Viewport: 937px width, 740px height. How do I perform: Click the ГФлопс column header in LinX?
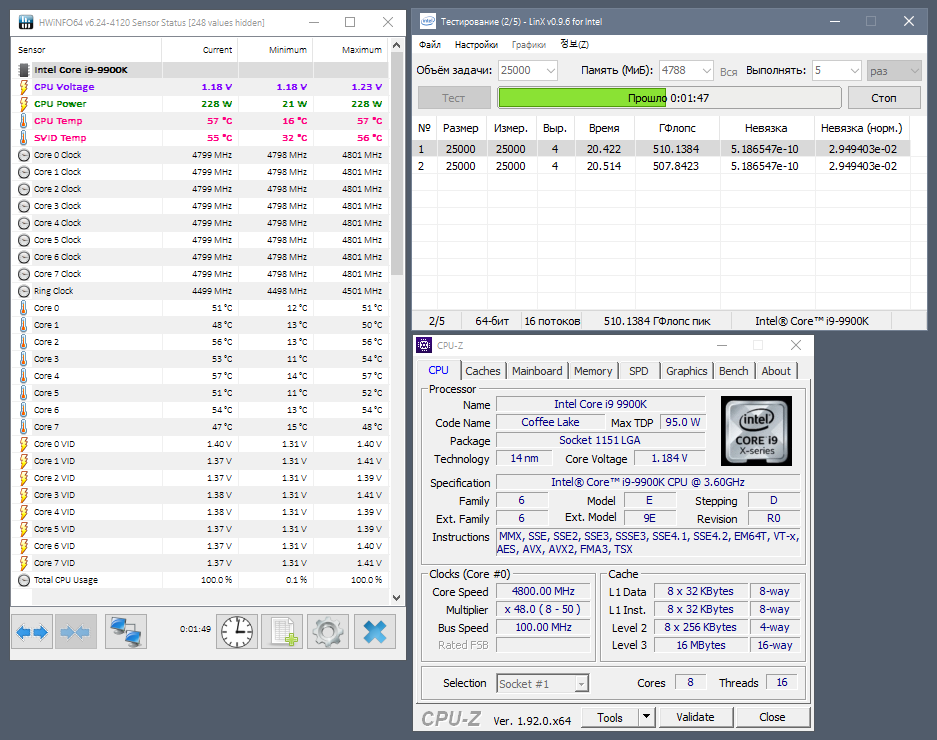[x=677, y=128]
